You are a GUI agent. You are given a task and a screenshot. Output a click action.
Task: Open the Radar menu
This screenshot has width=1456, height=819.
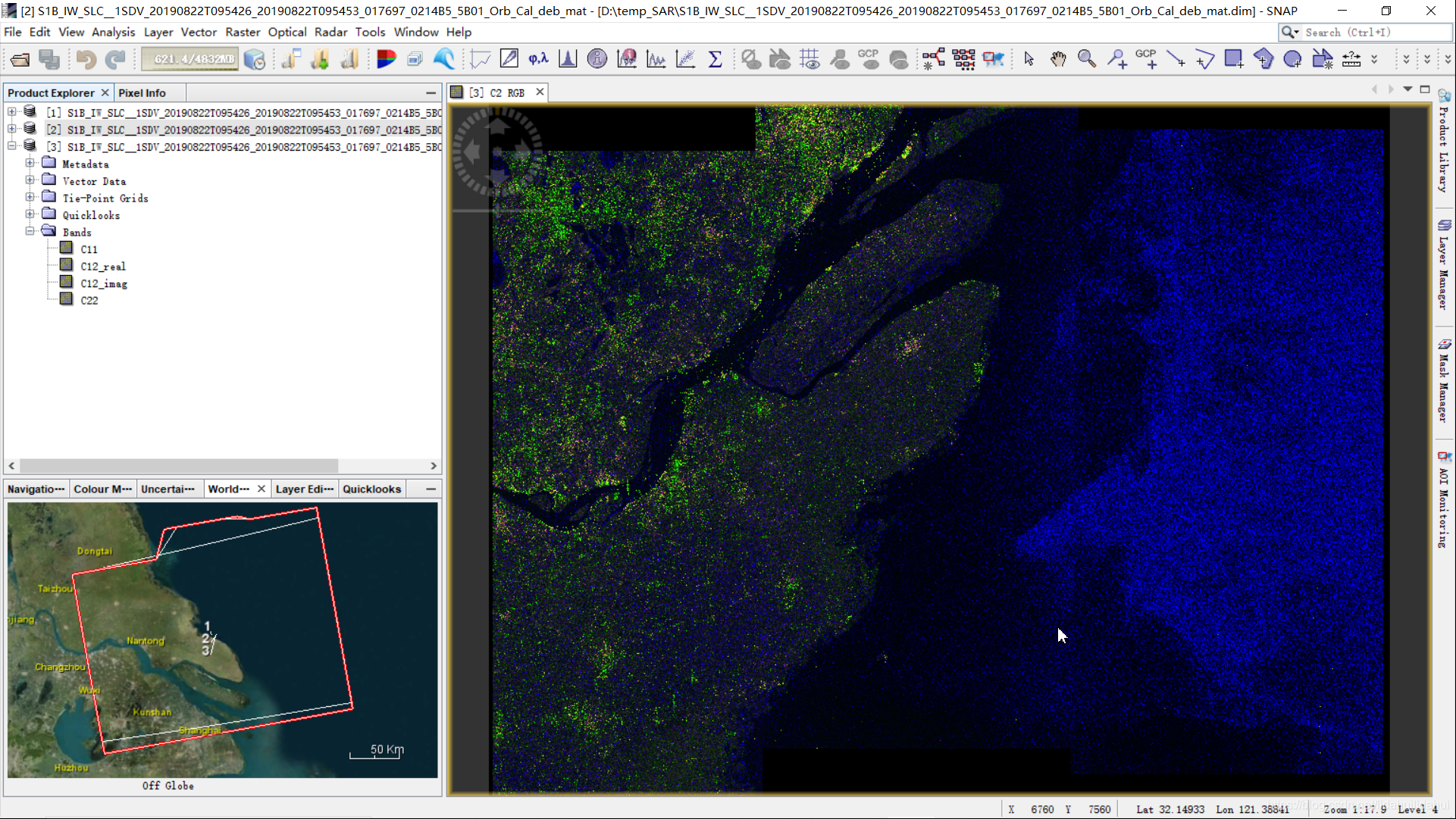click(330, 32)
